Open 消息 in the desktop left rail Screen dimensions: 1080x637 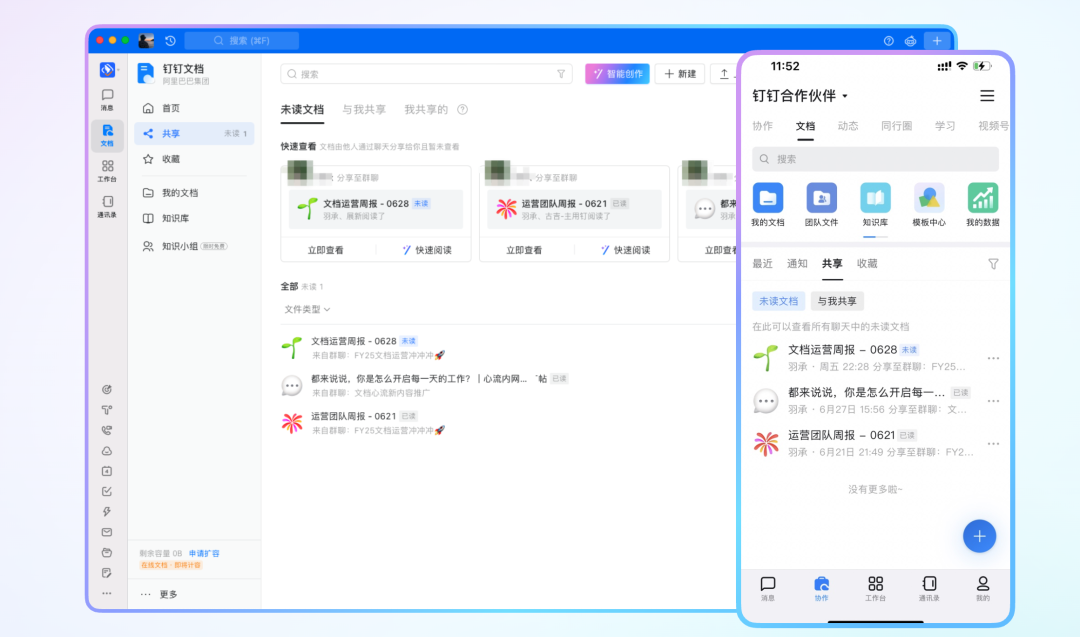[107, 99]
